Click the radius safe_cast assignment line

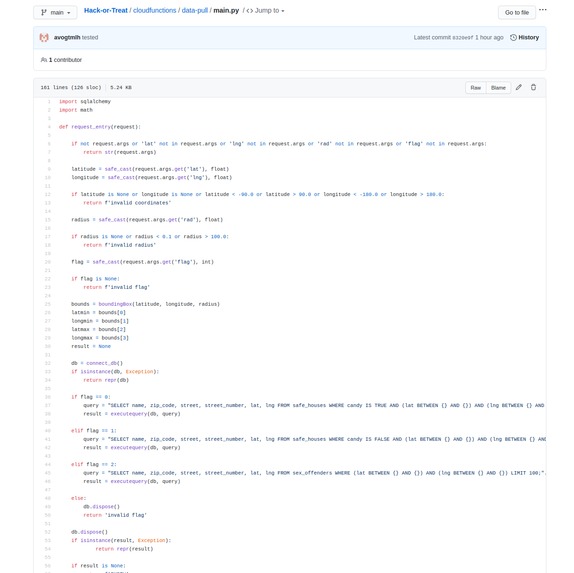pyautogui.click(x=147, y=219)
